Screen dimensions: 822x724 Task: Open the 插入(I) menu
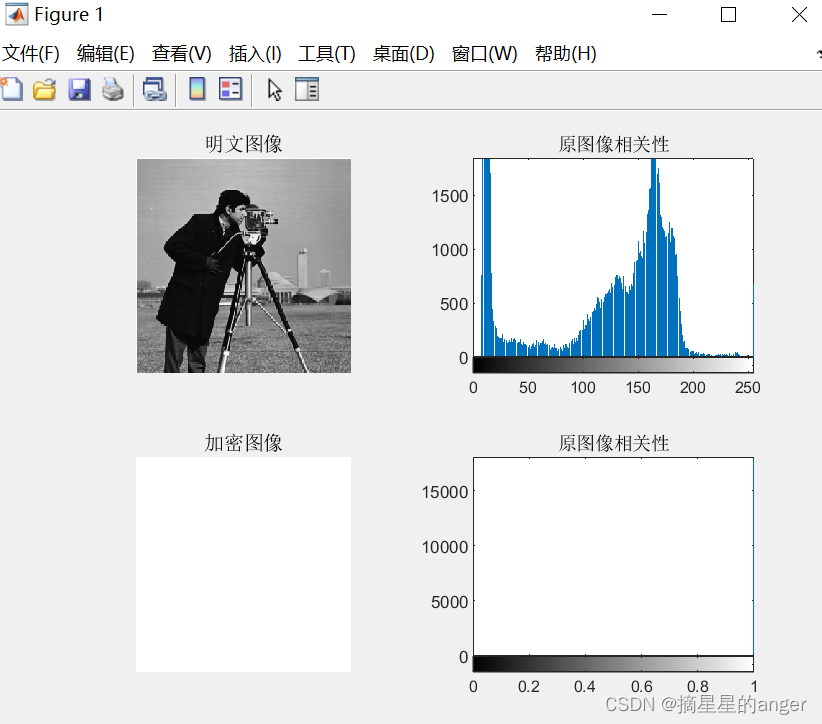(255, 53)
